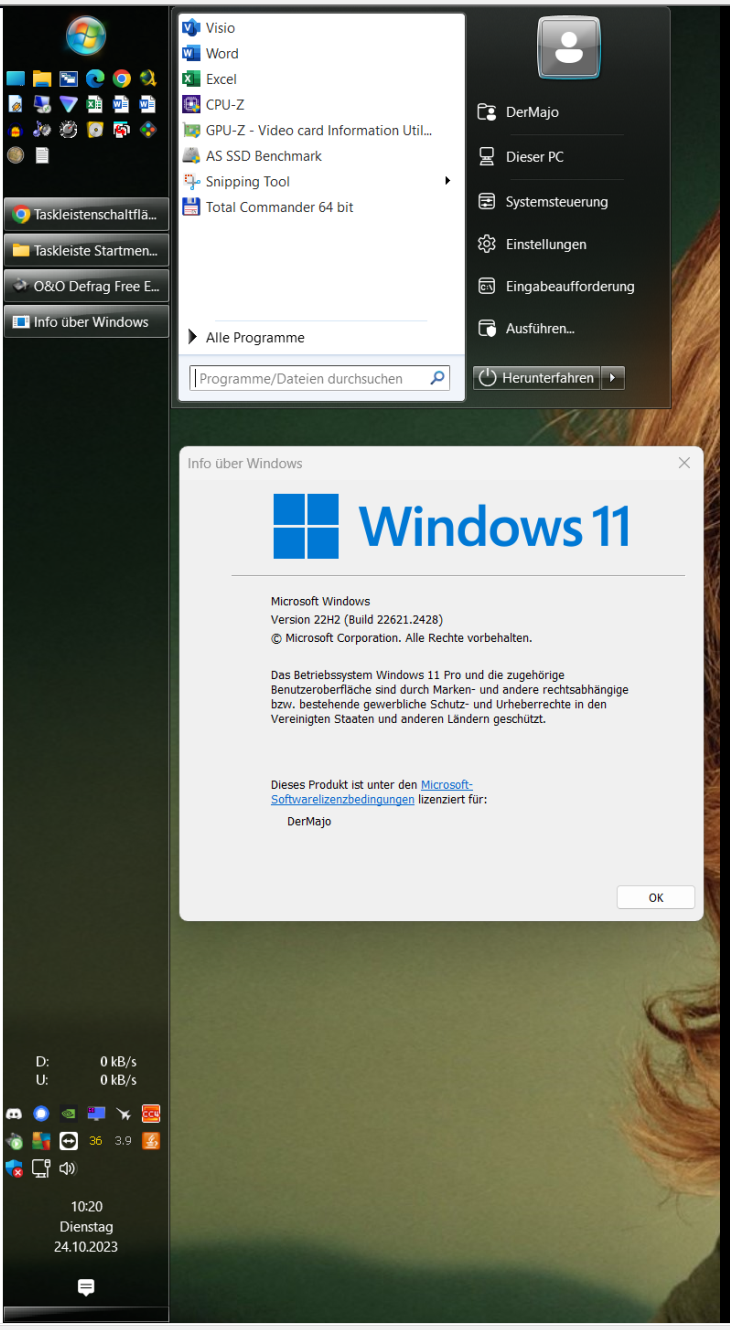Launch File Explorer from quick launch
Viewport: 730px width, 1330px height.
[x=42, y=79]
